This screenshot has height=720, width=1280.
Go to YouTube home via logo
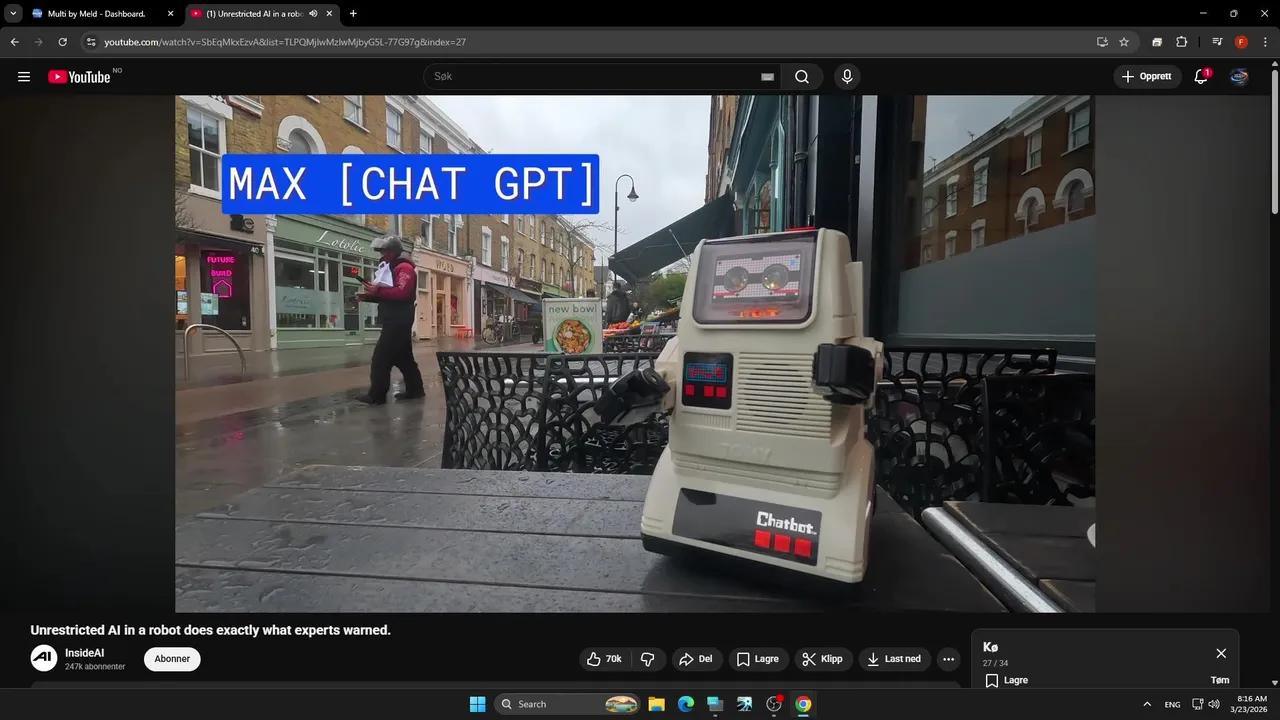[x=79, y=77]
